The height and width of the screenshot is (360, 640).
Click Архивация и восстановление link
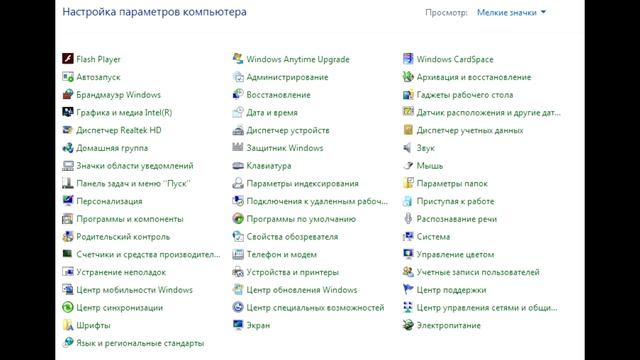point(474,77)
